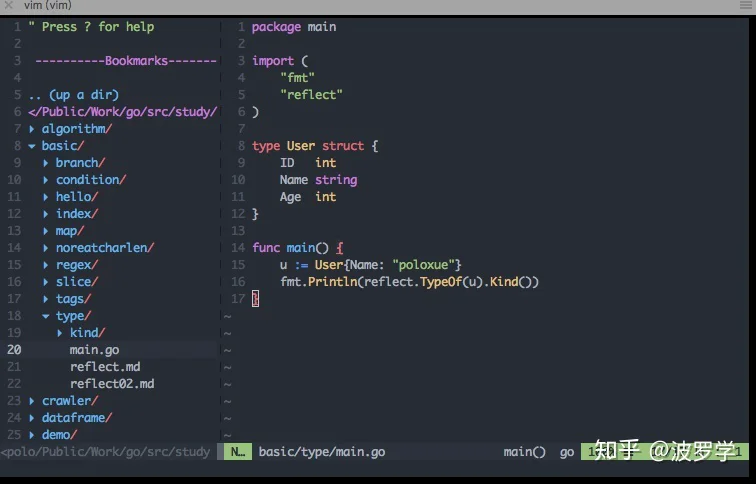Click the index/ folder name
756x484 pixels.
77,214
